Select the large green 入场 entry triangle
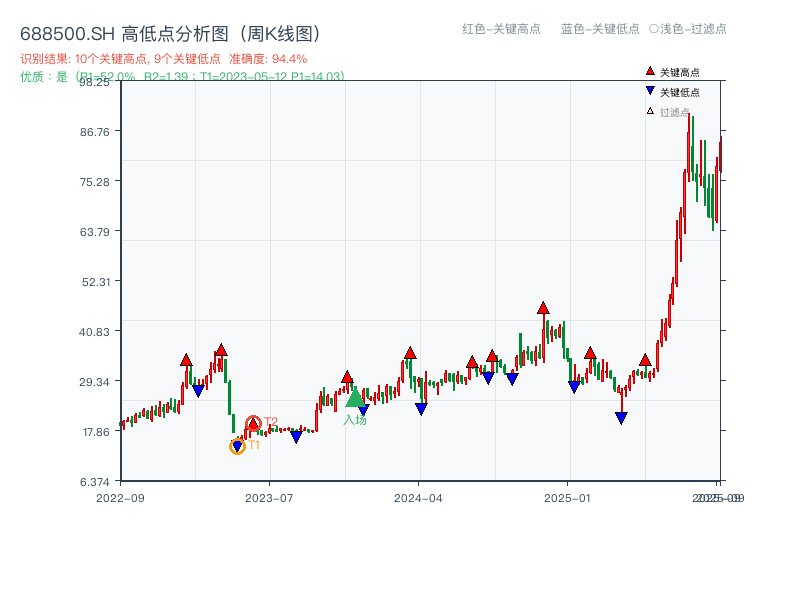The image size is (800, 600). tap(356, 397)
